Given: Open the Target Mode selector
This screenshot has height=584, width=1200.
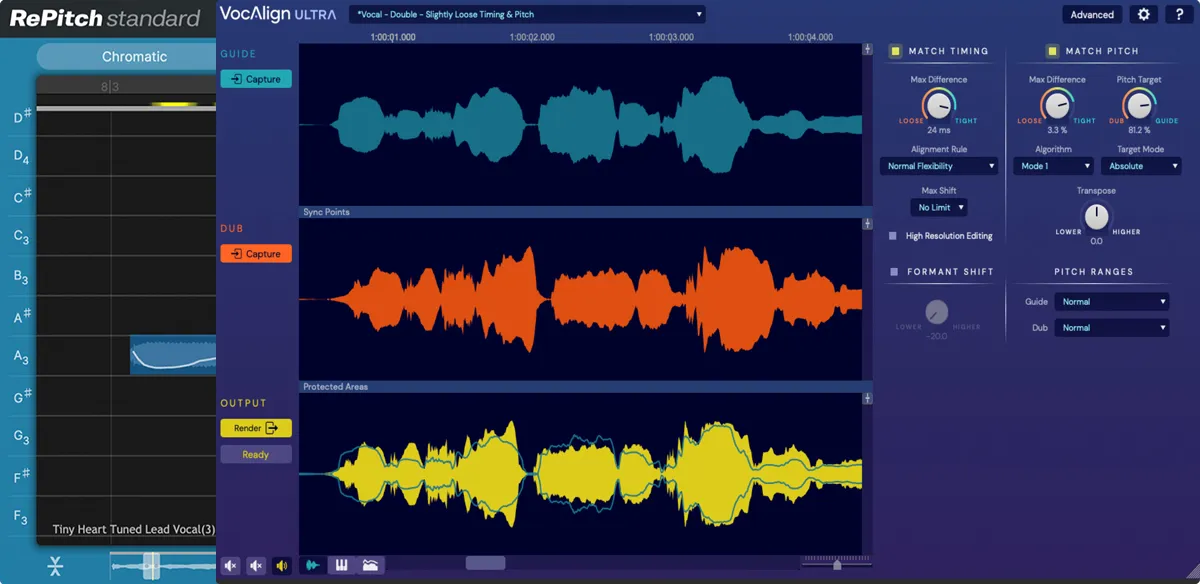Looking at the screenshot, I should tap(1141, 165).
